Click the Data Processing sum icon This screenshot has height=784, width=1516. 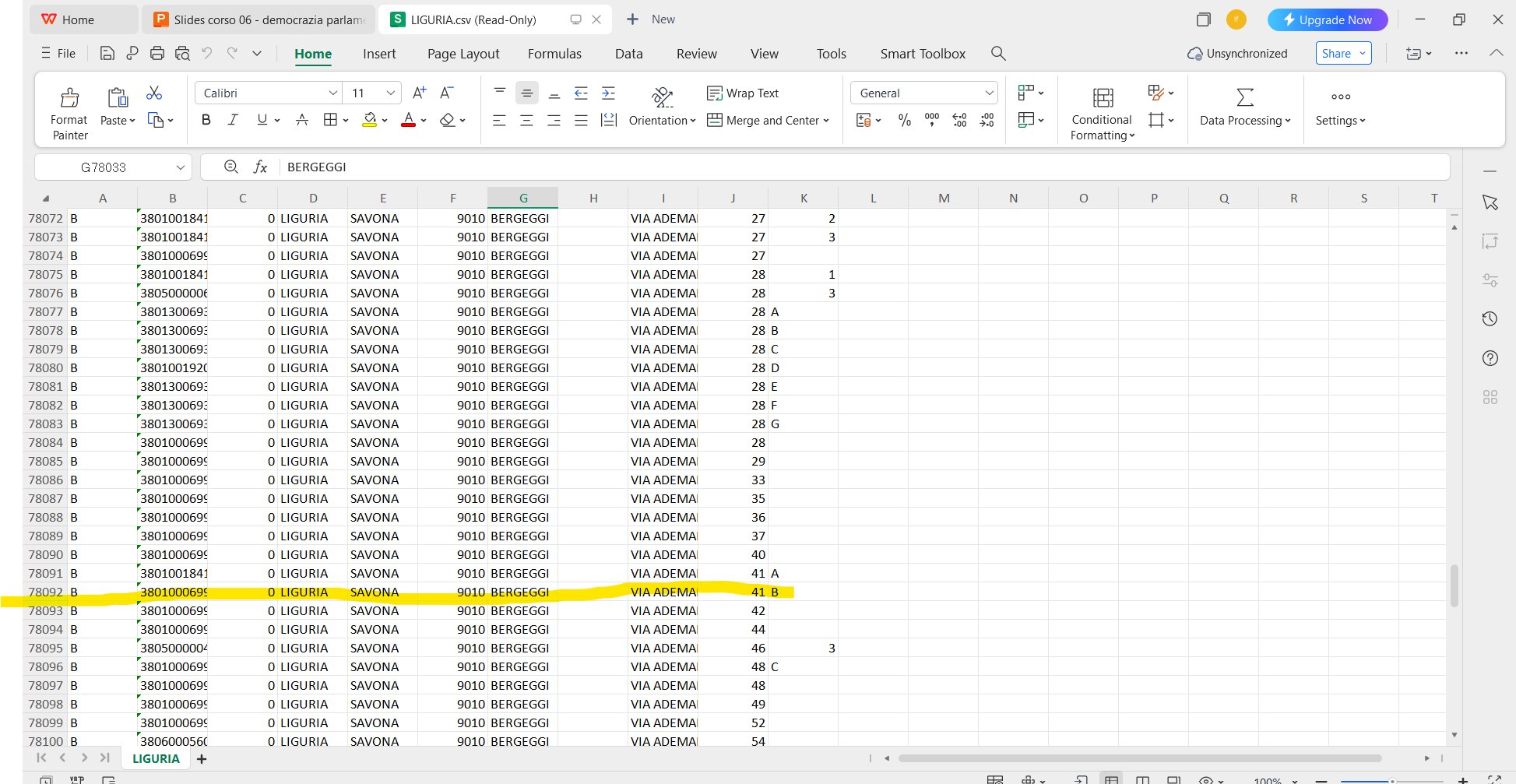[1244, 97]
